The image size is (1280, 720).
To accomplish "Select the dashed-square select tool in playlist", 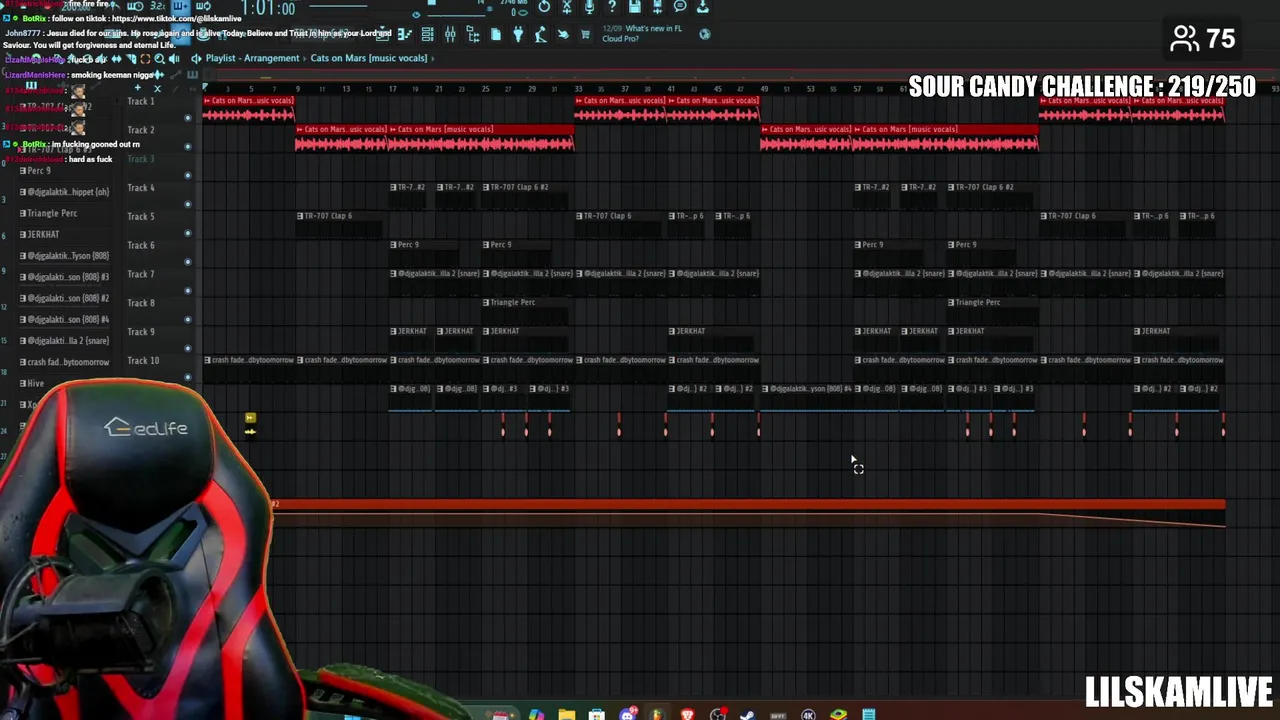I will click(x=145, y=59).
